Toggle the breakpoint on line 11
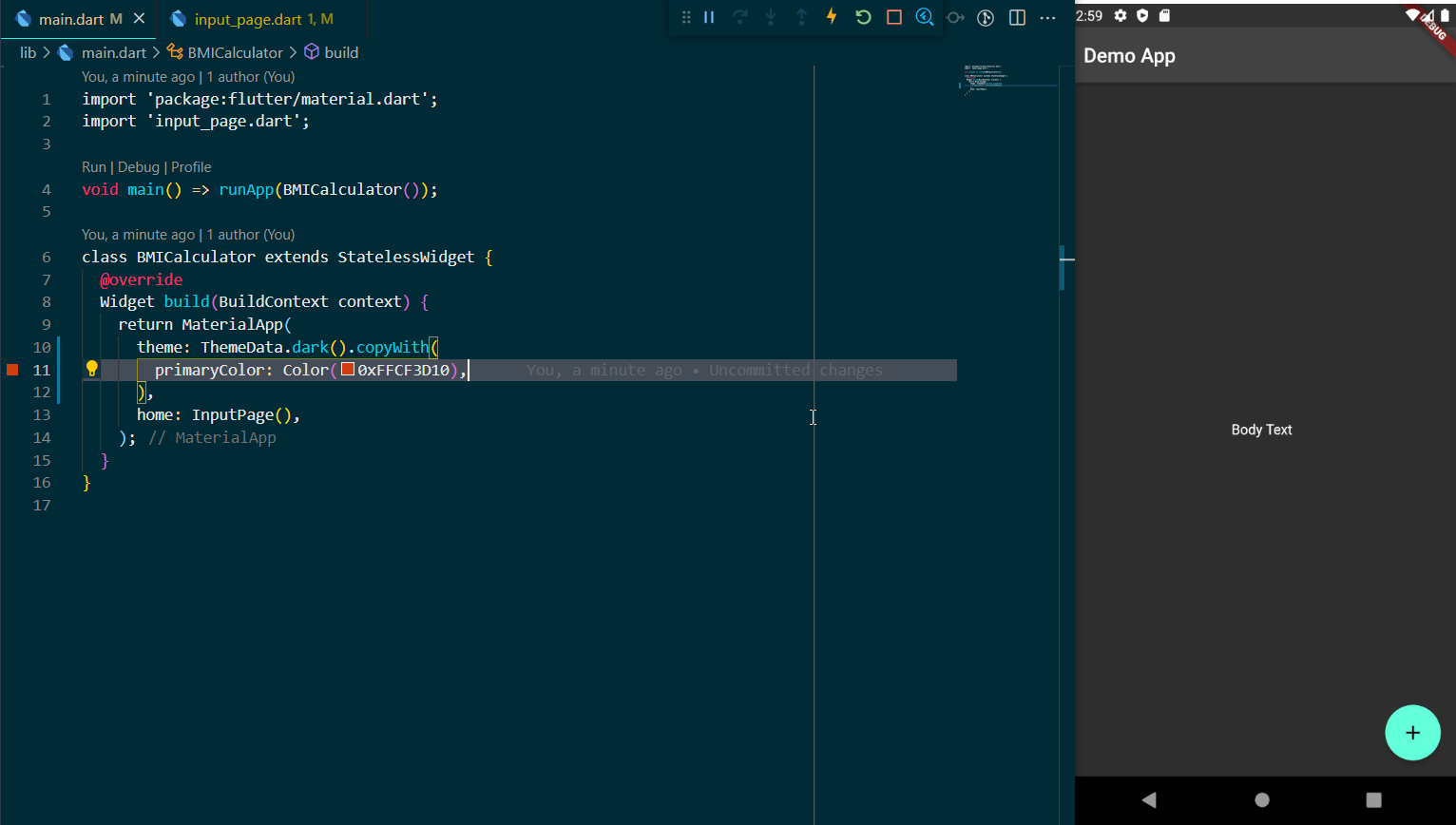 coord(12,370)
